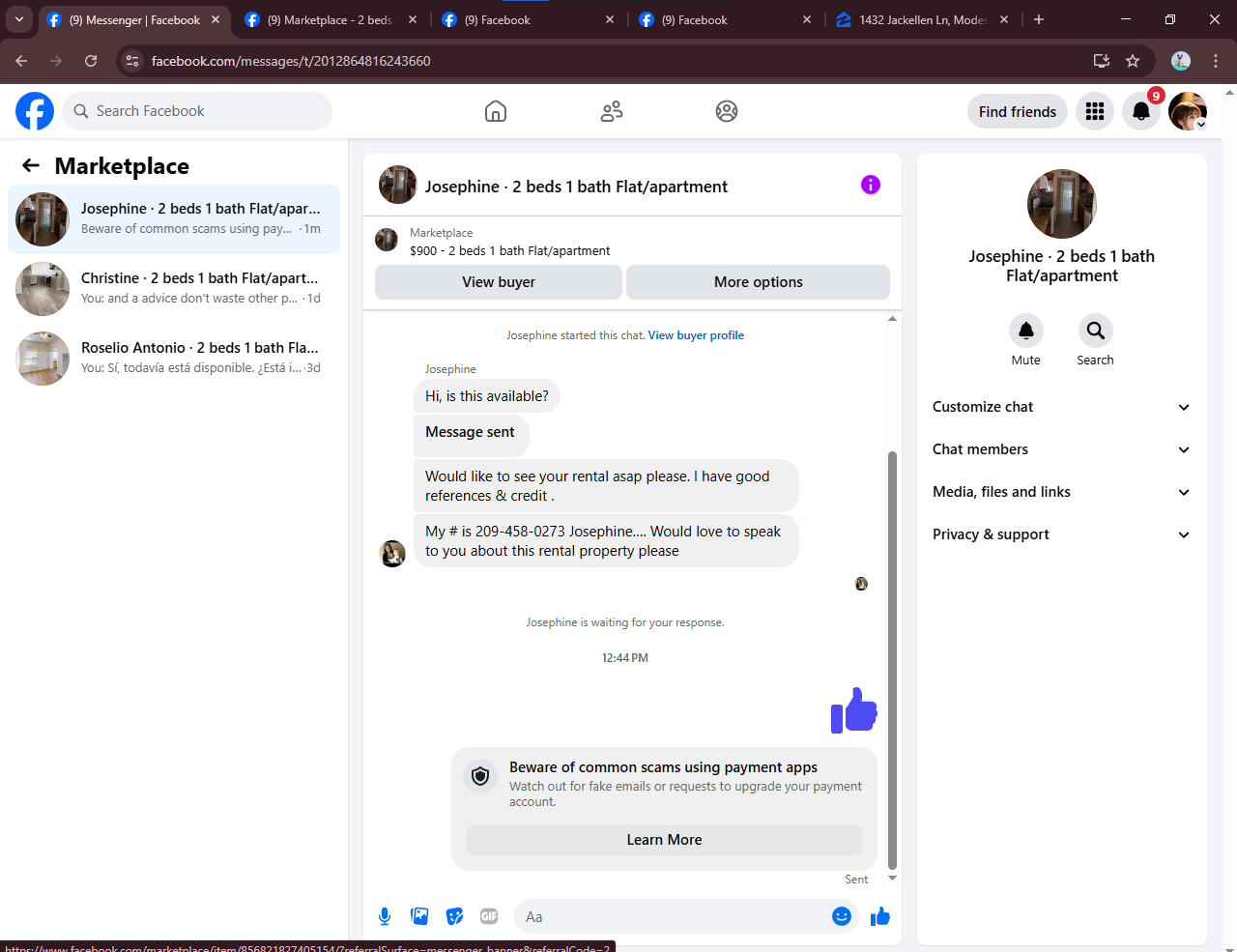Bookmark this tab using the star icon
1237x952 pixels.
tap(1133, 61)
